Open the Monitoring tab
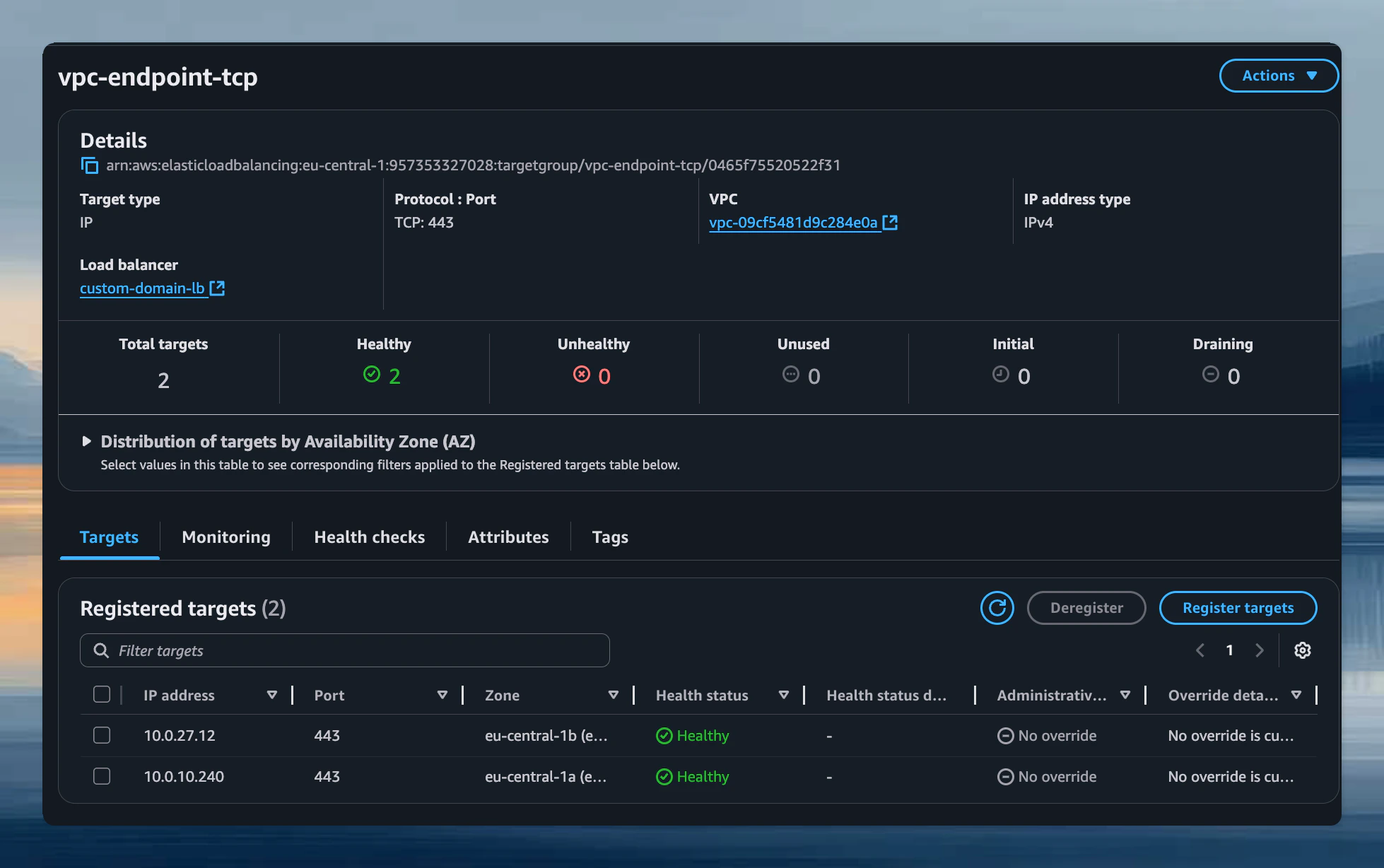 [225, 536]
